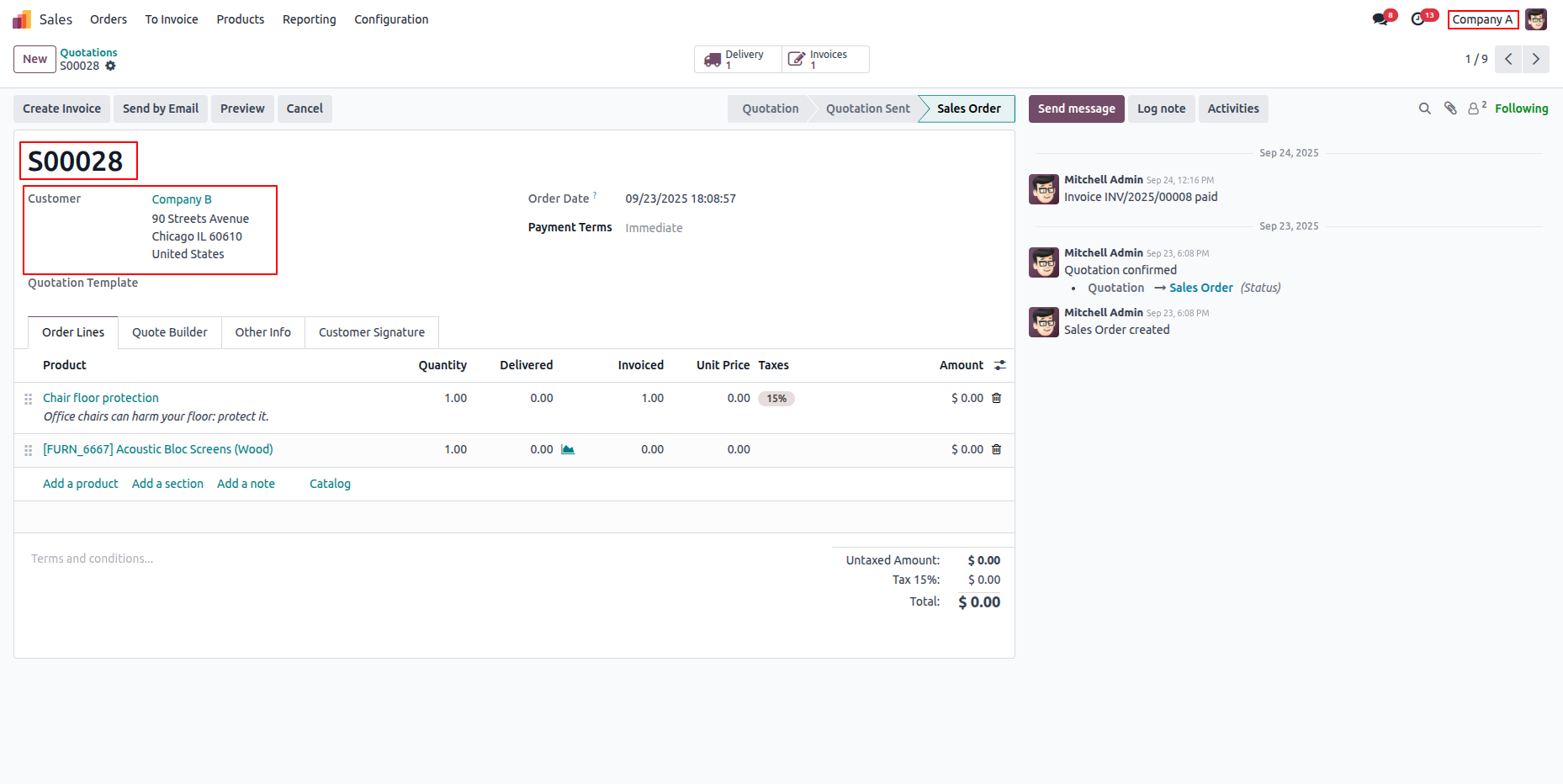Open attachments via the paperclip icon

pos(1450,109)
